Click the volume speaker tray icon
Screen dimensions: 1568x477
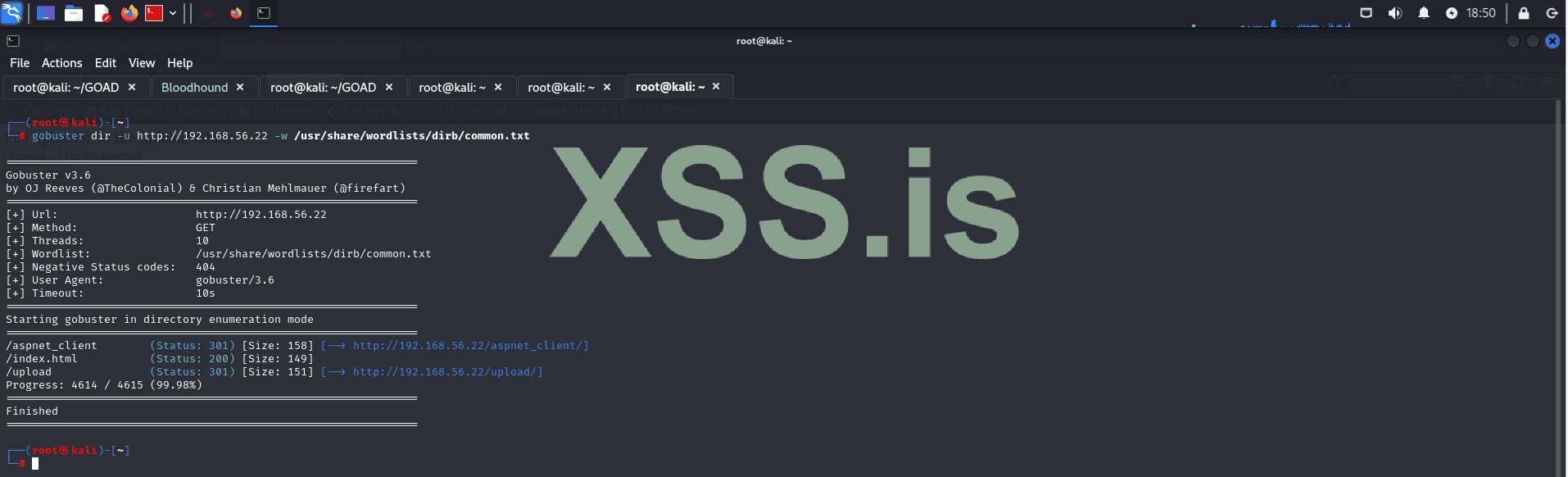[x=1394, y=13]
